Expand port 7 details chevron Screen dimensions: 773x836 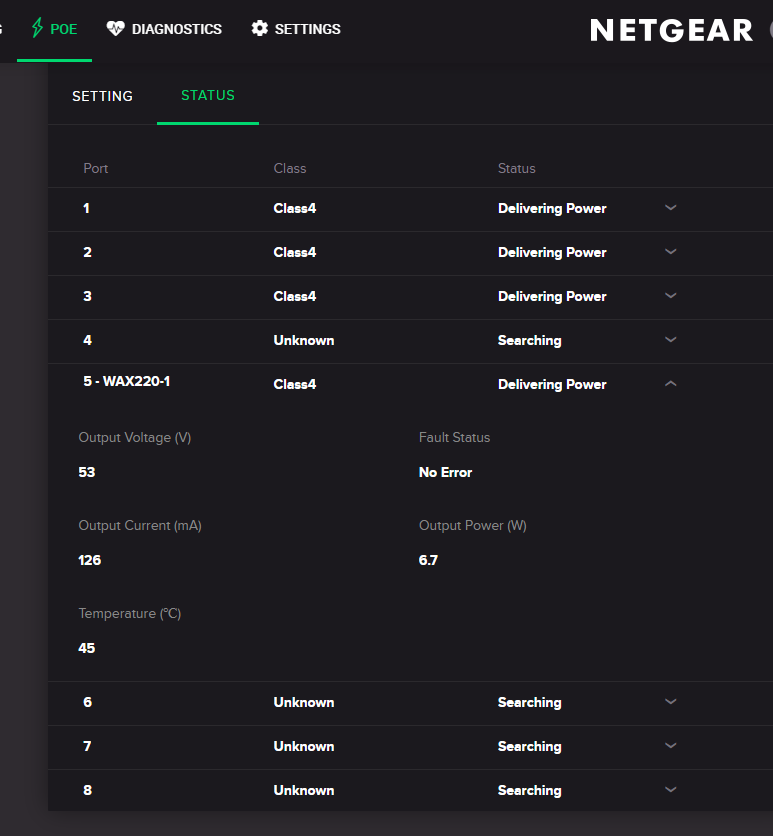pos(671,746)
